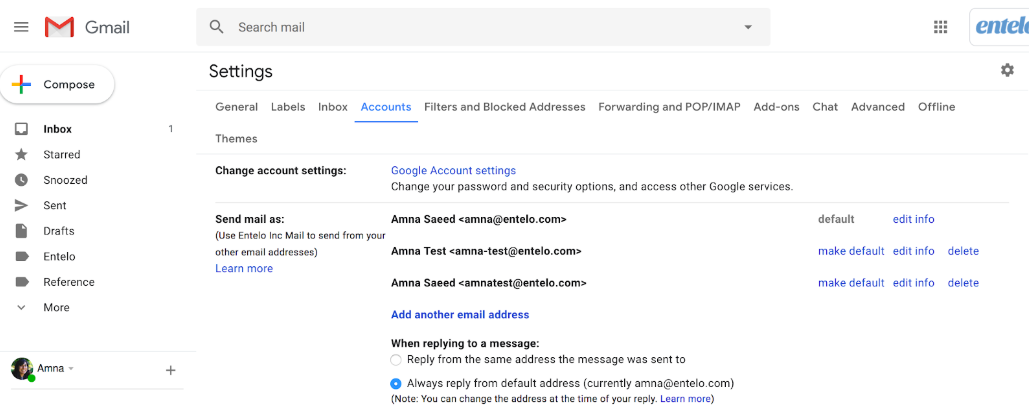
Task: Delete the amnatest@entelo.com address
Action: (x=963, y=283)
